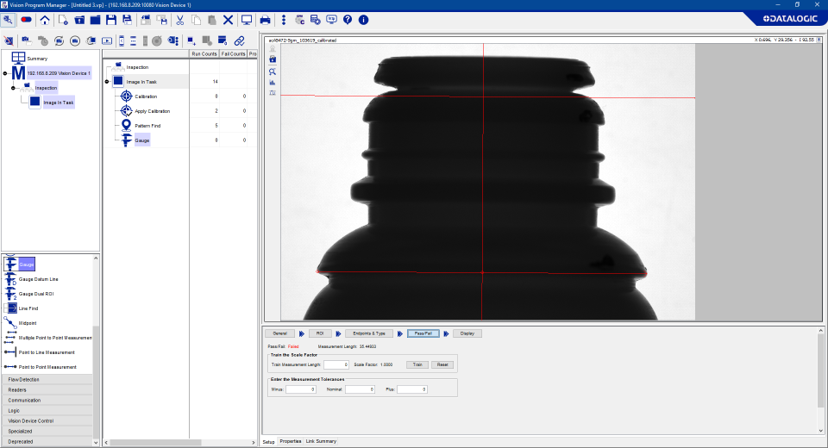Select the Line Find tool
This screenshot has height=448, width=828.
tap(30, 308)
